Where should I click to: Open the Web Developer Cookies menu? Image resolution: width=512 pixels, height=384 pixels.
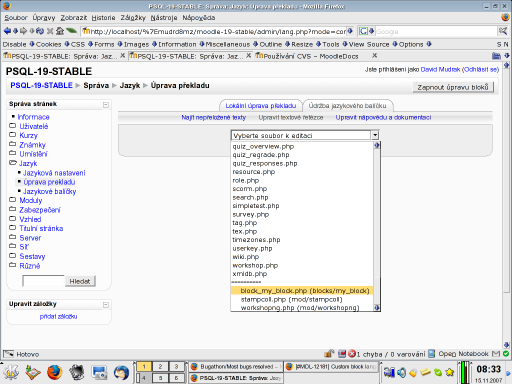(48, 44)
